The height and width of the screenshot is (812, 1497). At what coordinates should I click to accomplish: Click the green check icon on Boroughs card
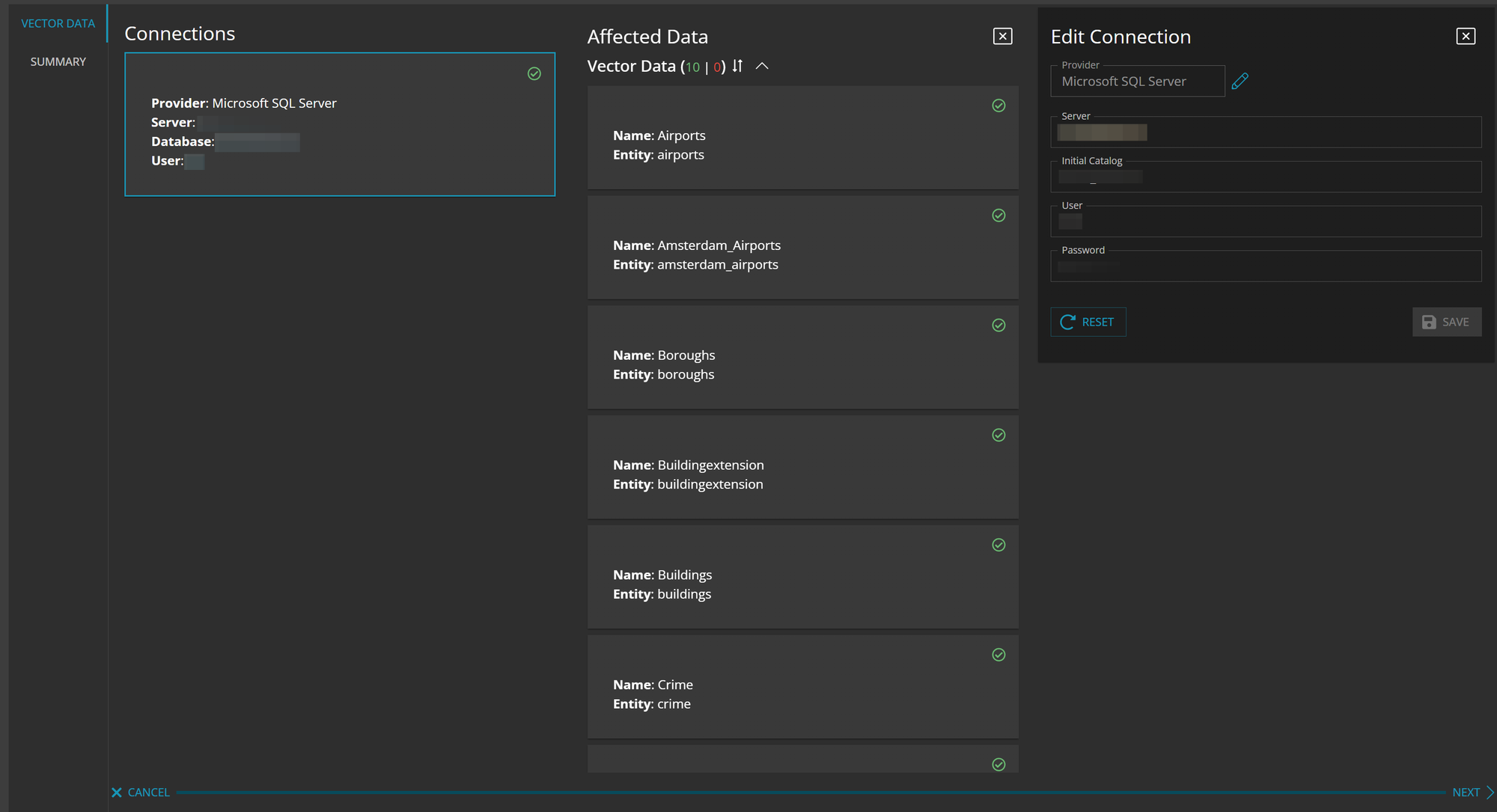[998, 326]
